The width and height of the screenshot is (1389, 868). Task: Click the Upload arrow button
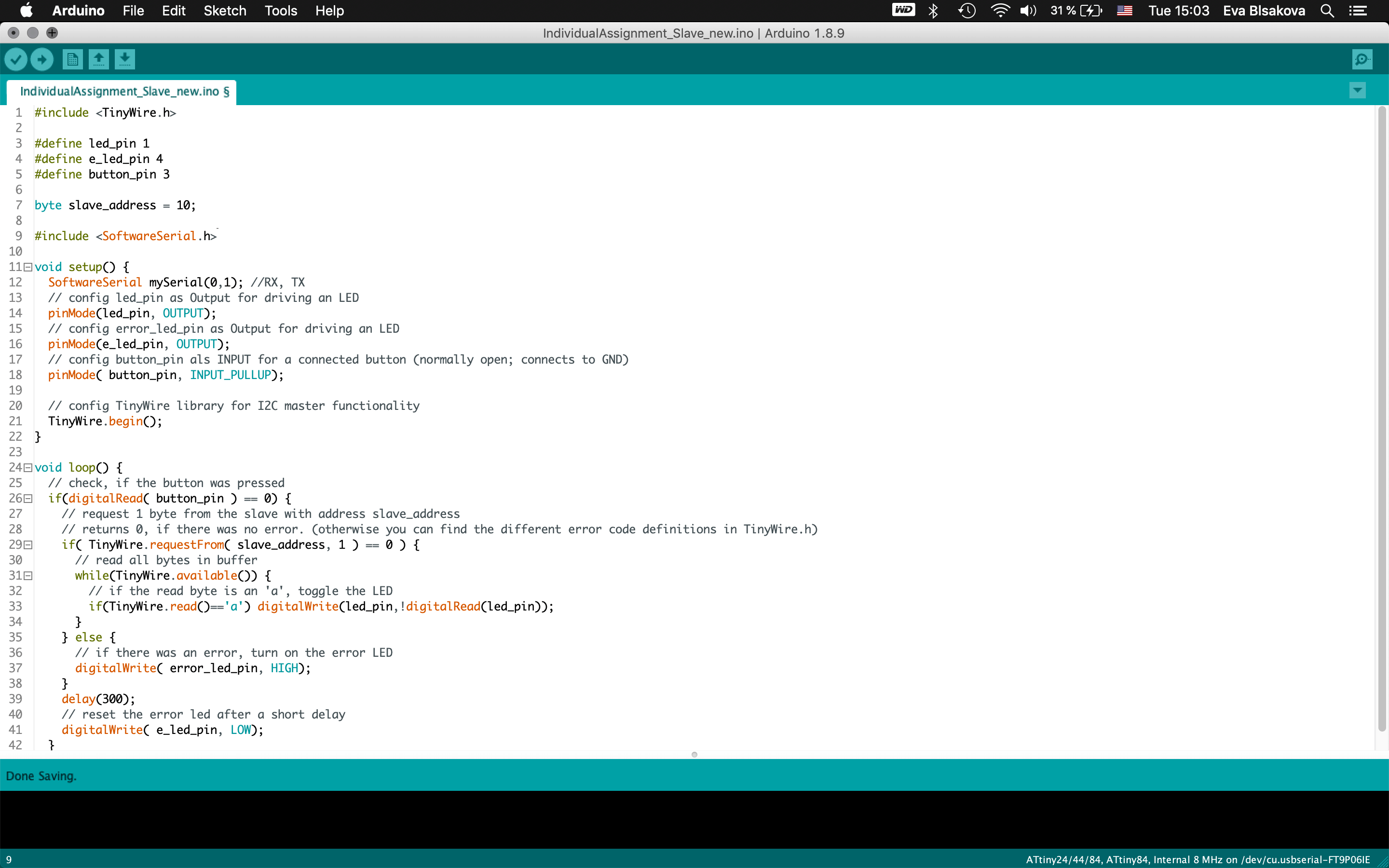[x=42, y=59]
